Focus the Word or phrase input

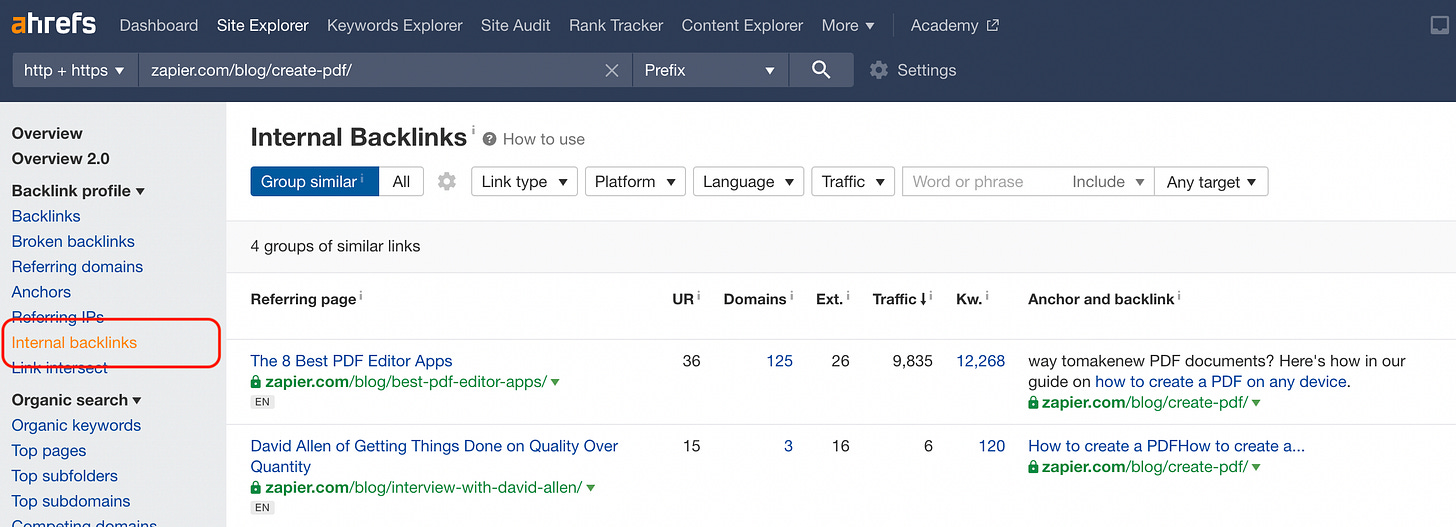(984, 182)
